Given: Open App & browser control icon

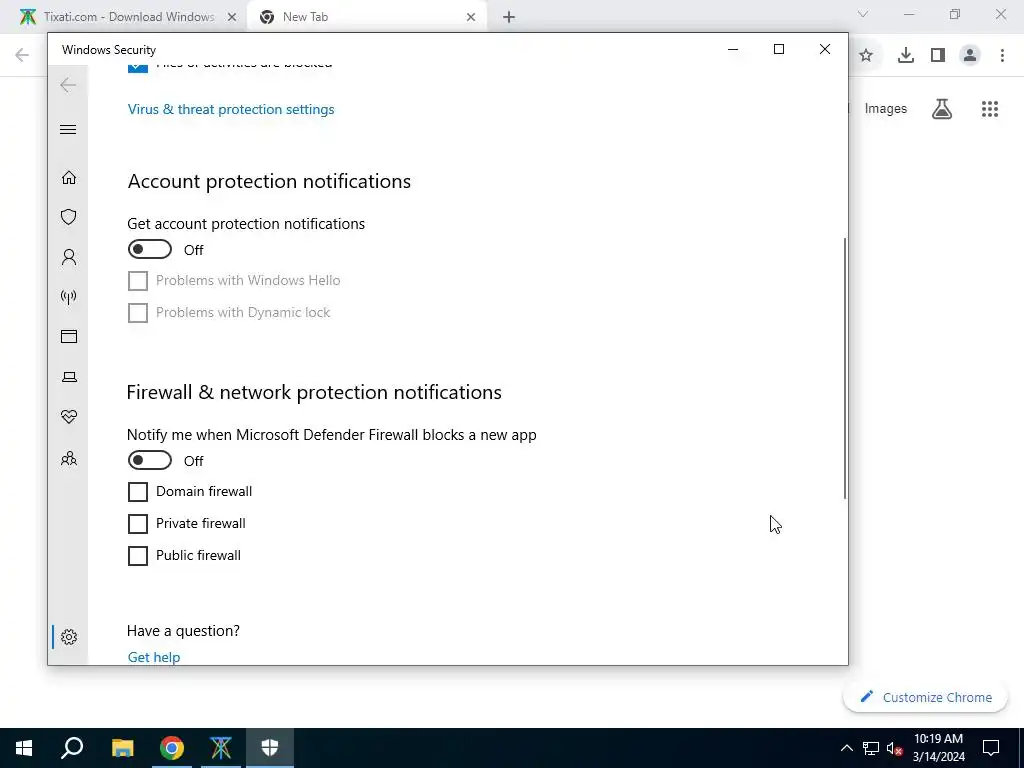Looking at the screenshot, I should [69, 336].
